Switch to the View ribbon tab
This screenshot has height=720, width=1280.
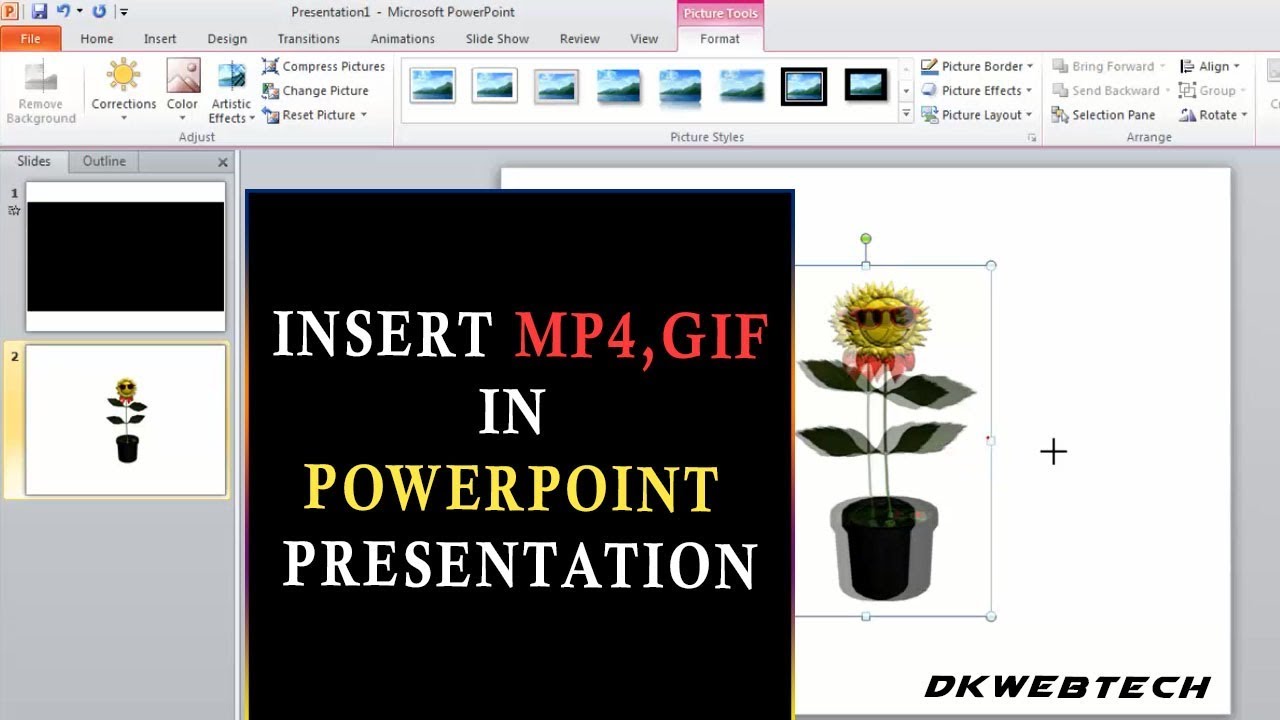[644, 39]
